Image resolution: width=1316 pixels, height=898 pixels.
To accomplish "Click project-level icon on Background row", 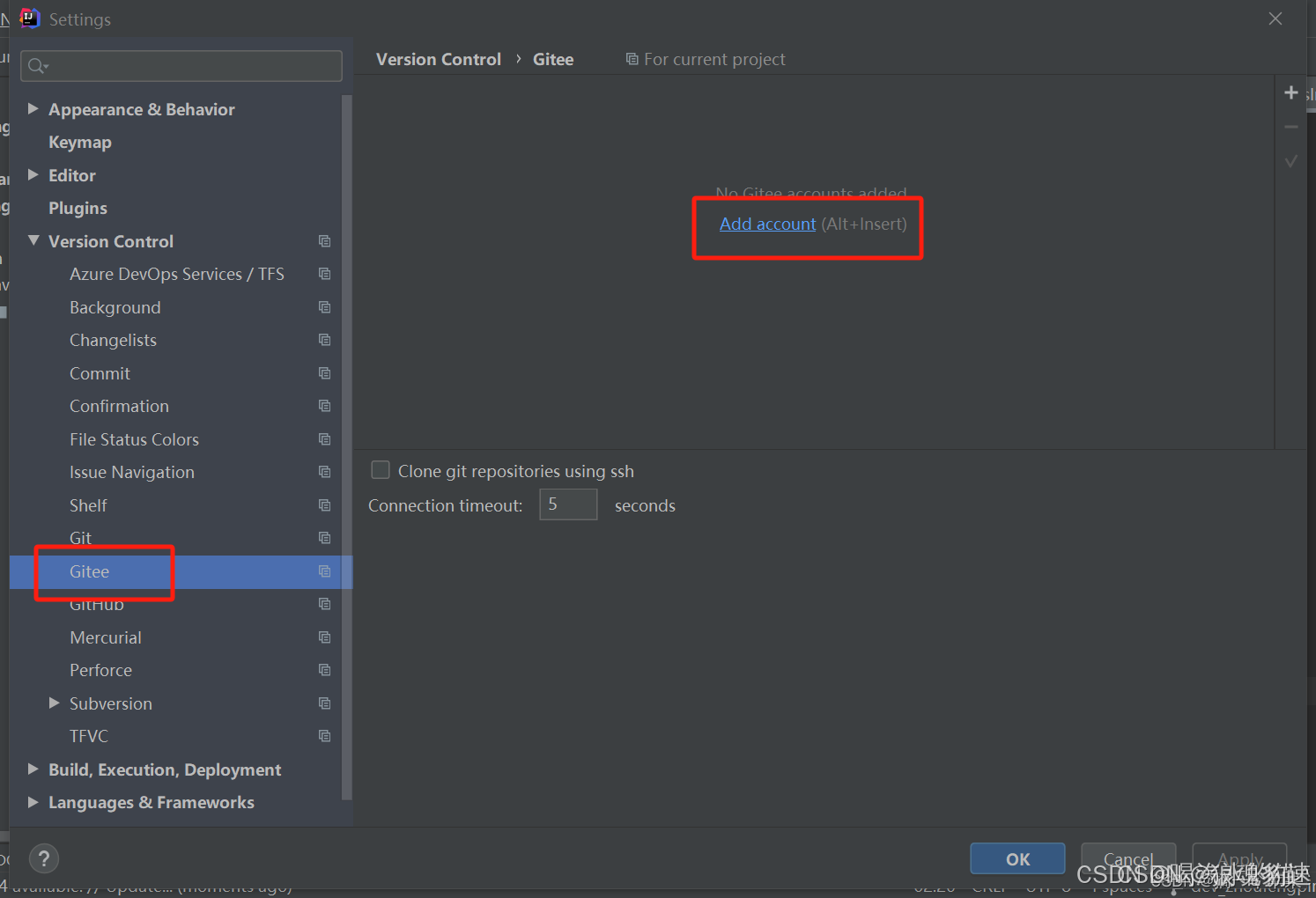I will (x=324, y=307).
